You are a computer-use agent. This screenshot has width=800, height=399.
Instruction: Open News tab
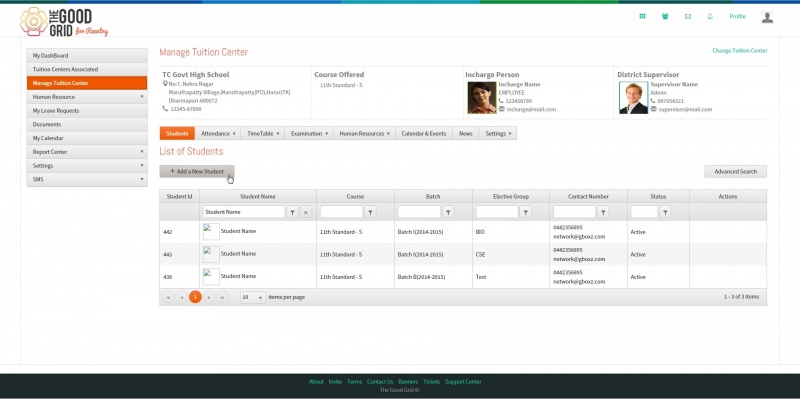pyautogui.click(x=465, y=134)
